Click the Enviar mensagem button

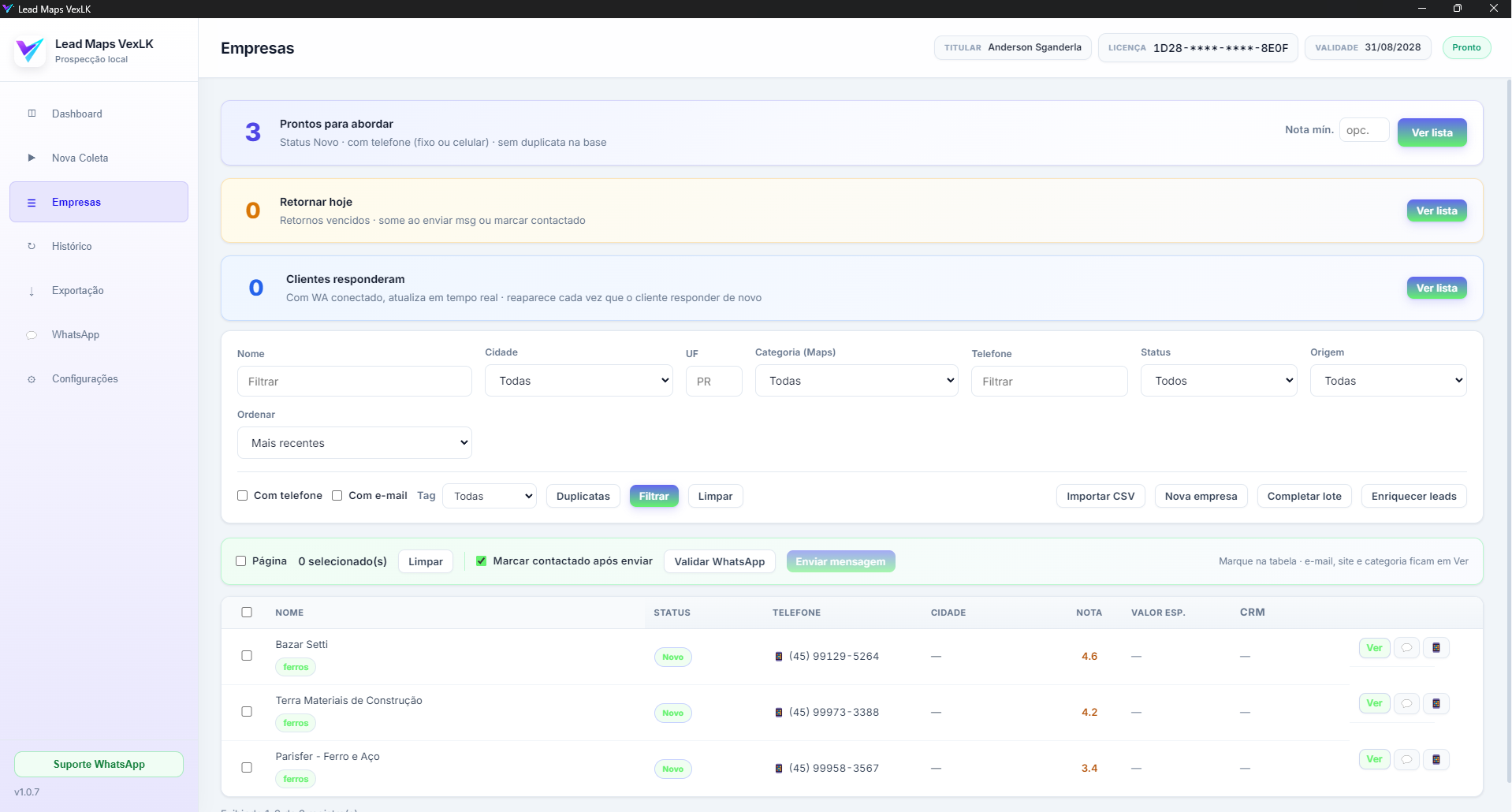pos(840,561)
